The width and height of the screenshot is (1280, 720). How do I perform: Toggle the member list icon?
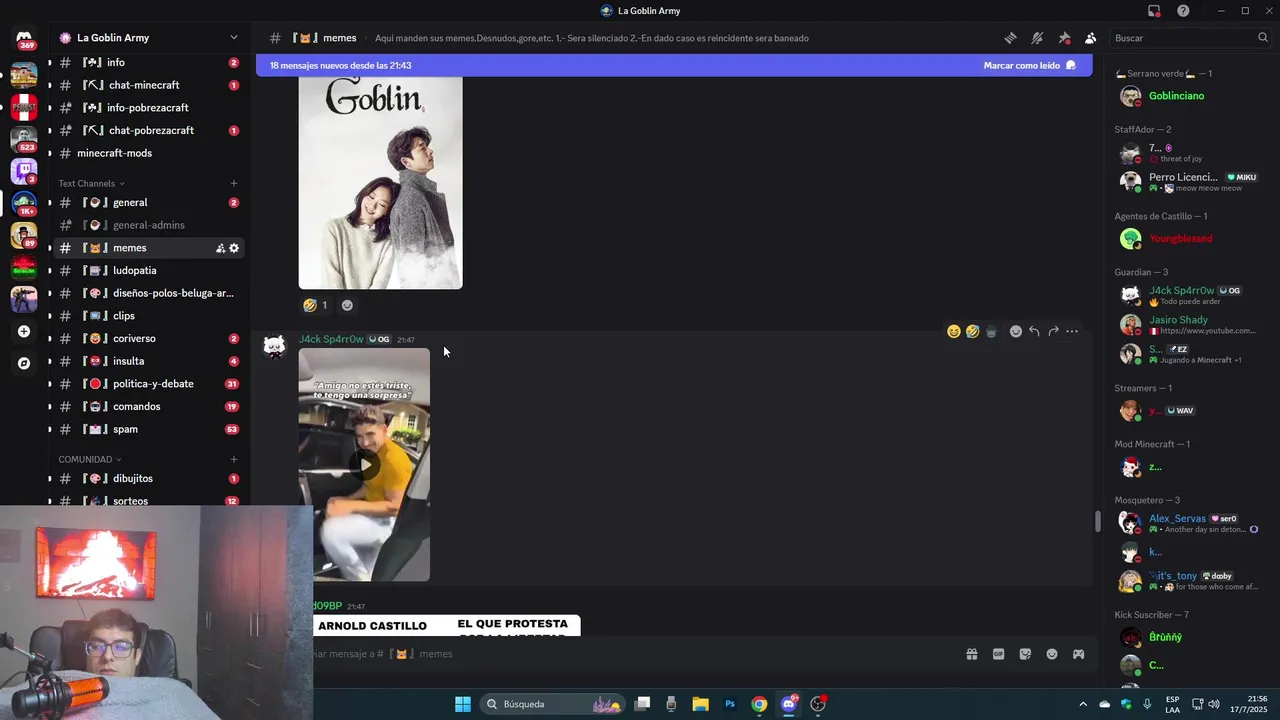[1090, 38]
